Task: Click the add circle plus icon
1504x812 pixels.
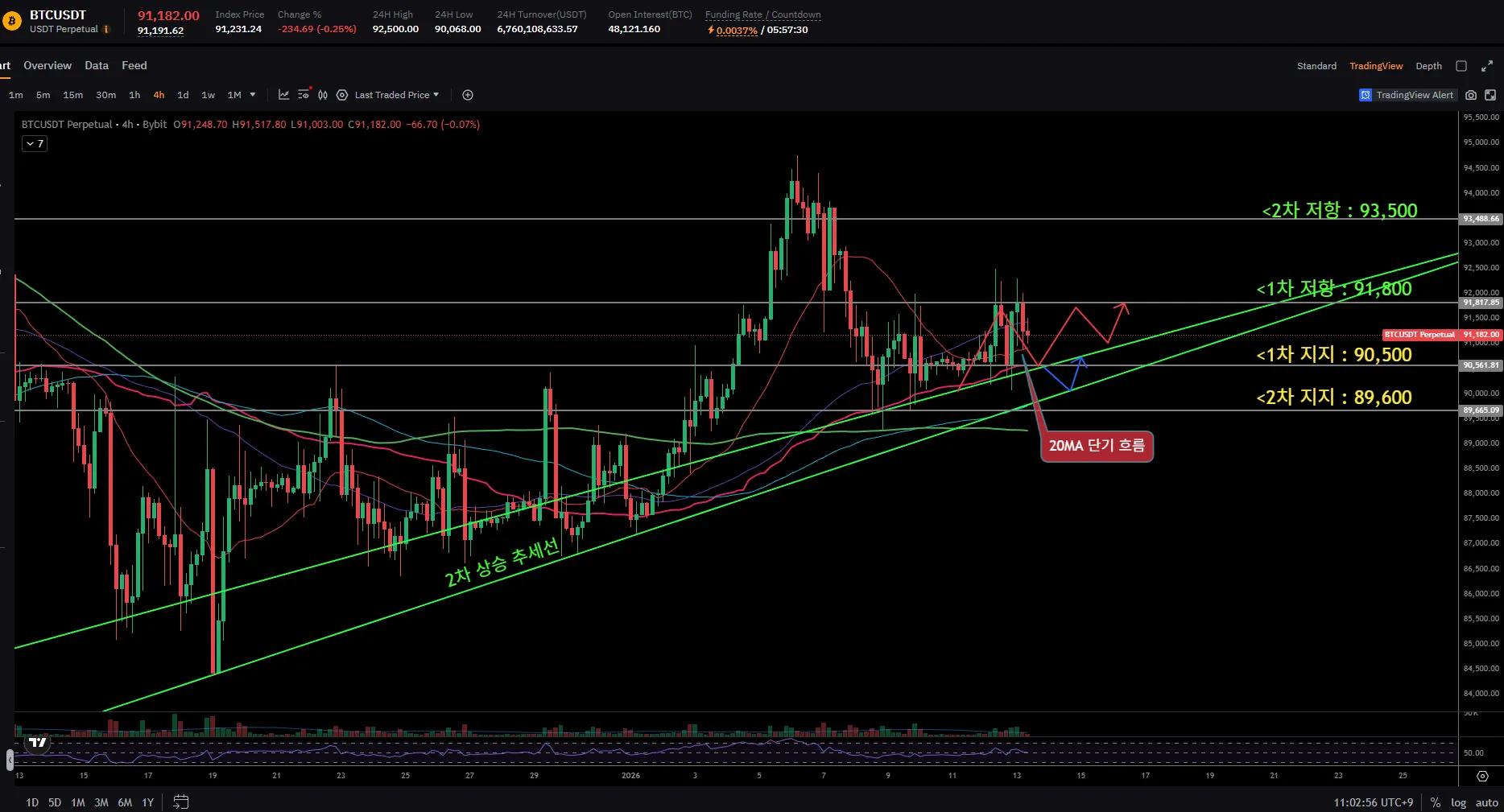Action: pyautogui.click(x=468, y=95)
